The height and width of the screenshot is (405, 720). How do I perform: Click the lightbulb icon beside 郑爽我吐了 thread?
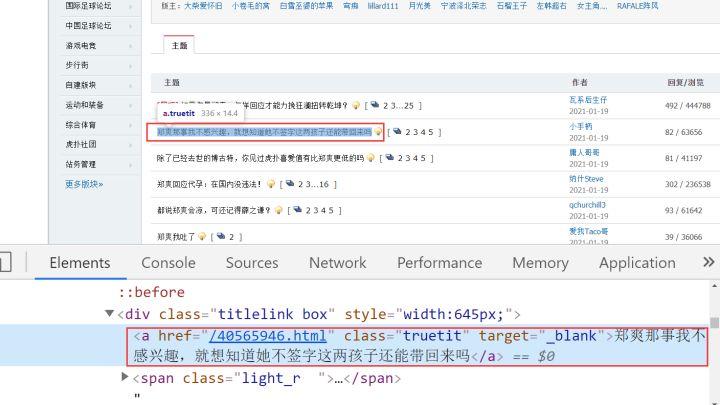point(202,236)
